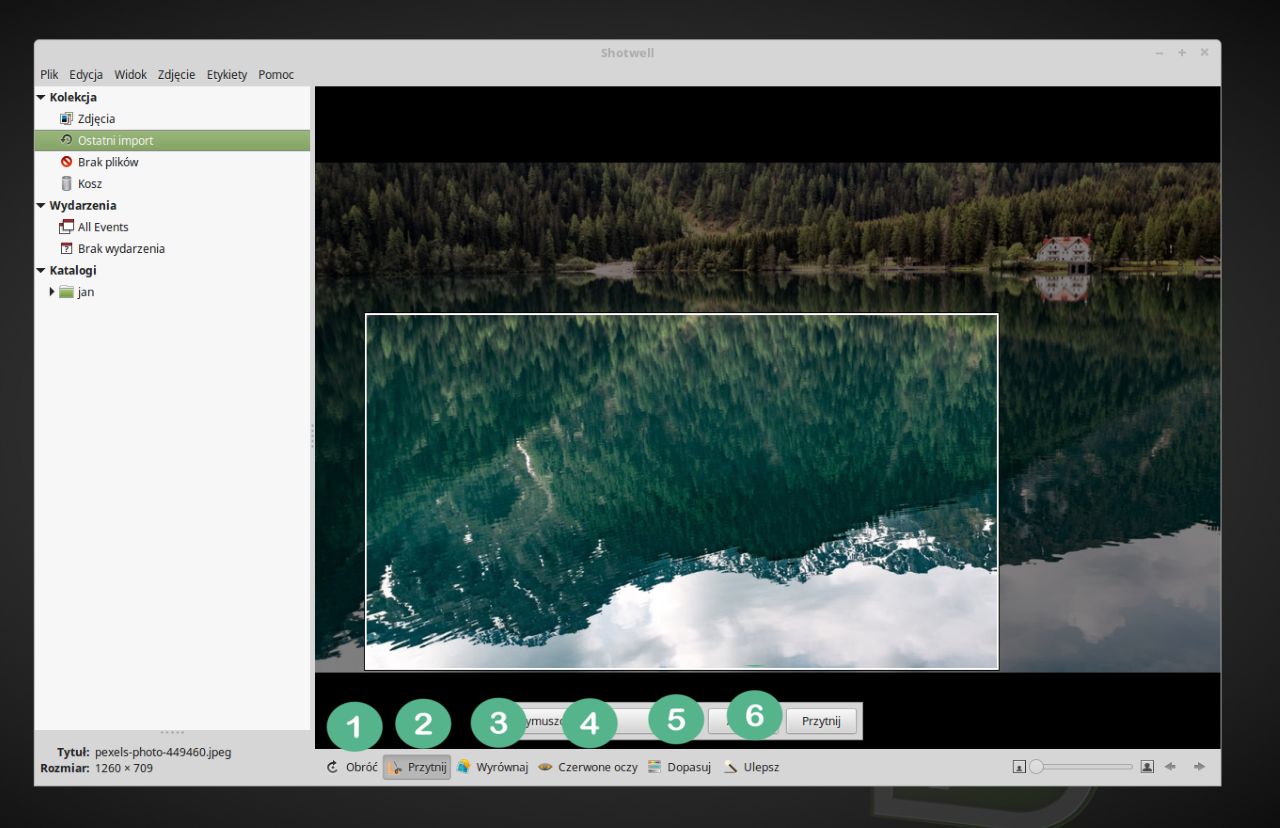Image resolution: width=1280 pixels, height=828 pixels.
Task: Collapse the Kolekcja section
Action: click(x=41, y=98)
